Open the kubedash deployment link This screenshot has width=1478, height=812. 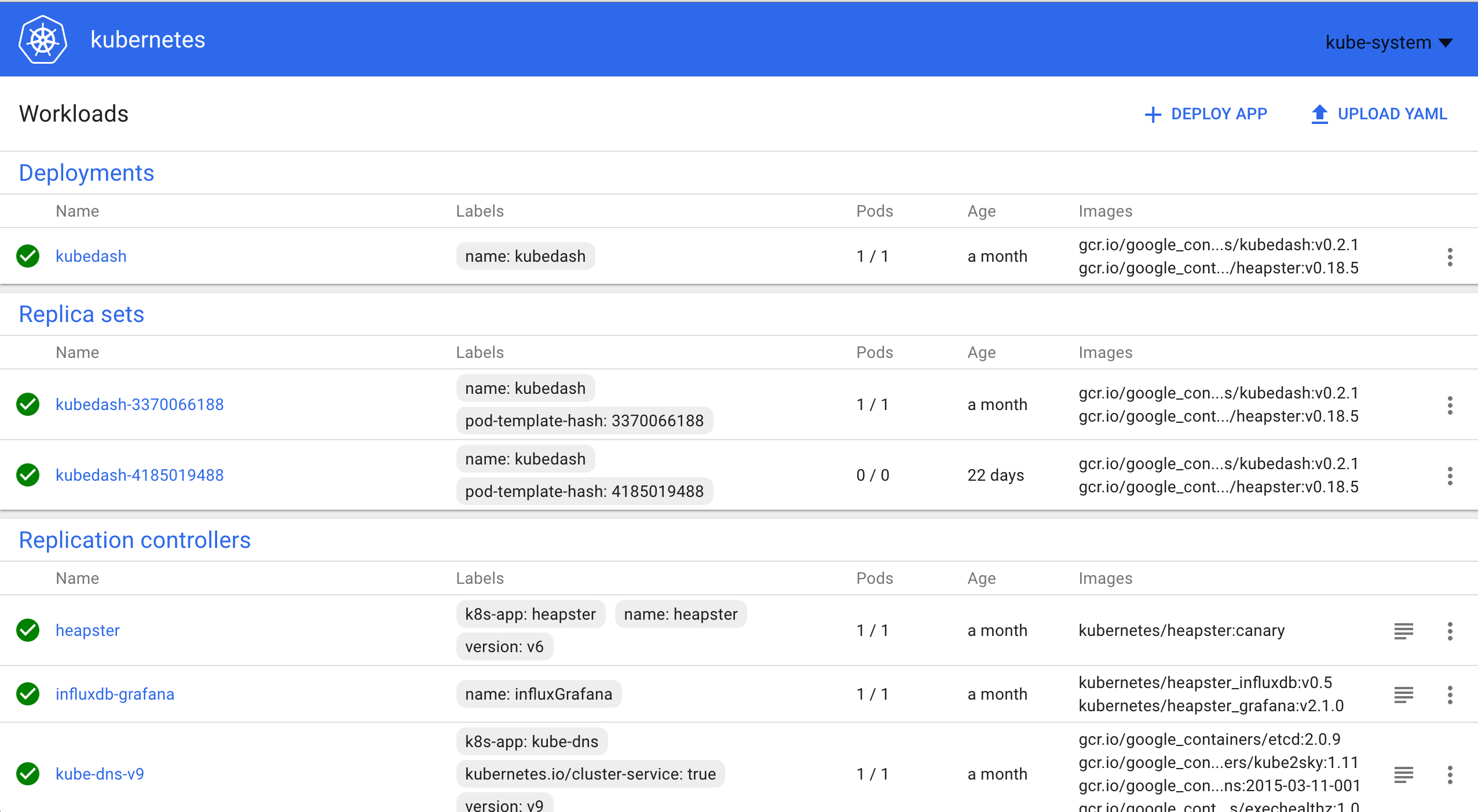(x=91, y=256)
